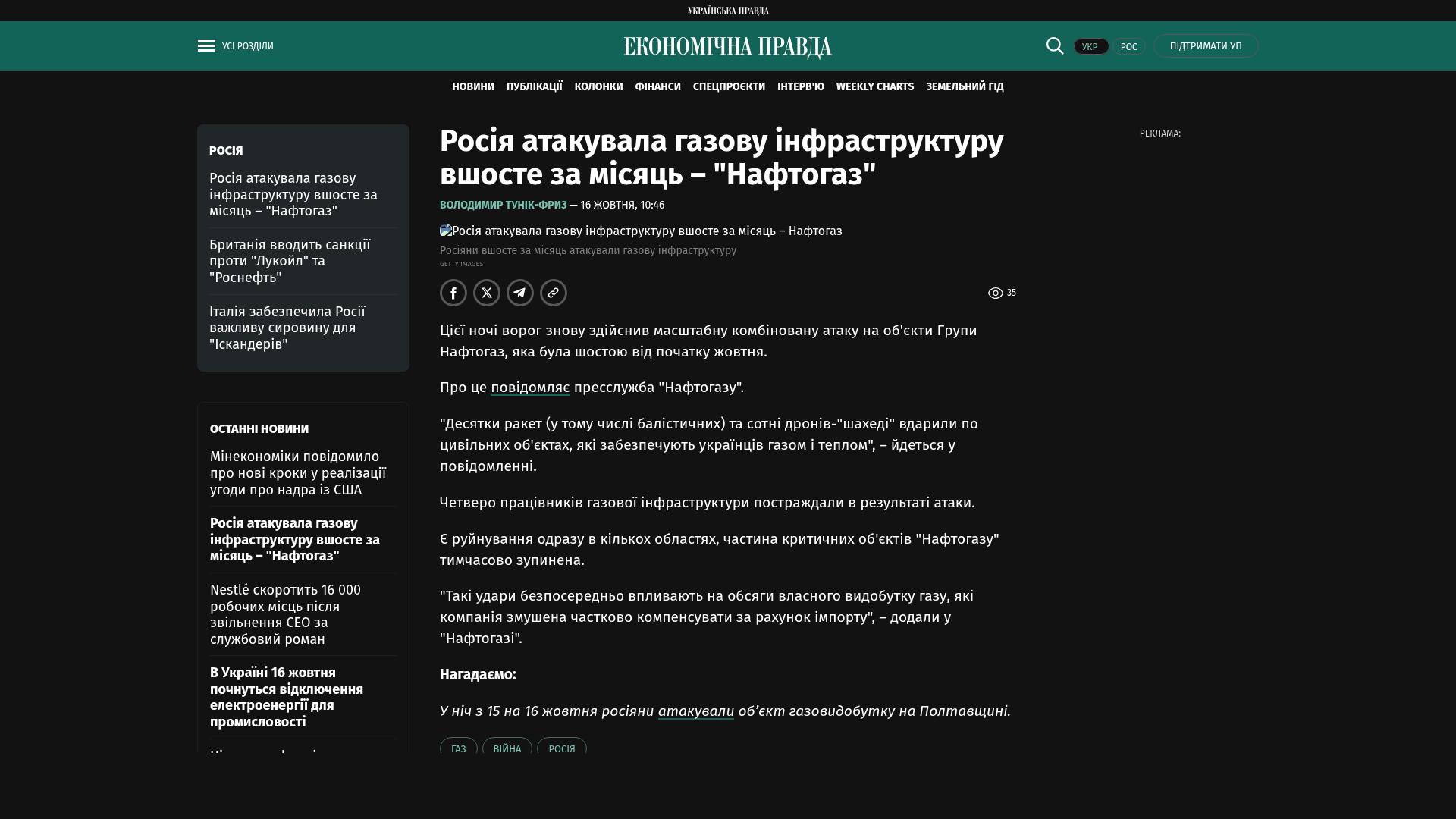Share article on Facebook
This screenshot has height=819, width=1456.
[453, 293]
